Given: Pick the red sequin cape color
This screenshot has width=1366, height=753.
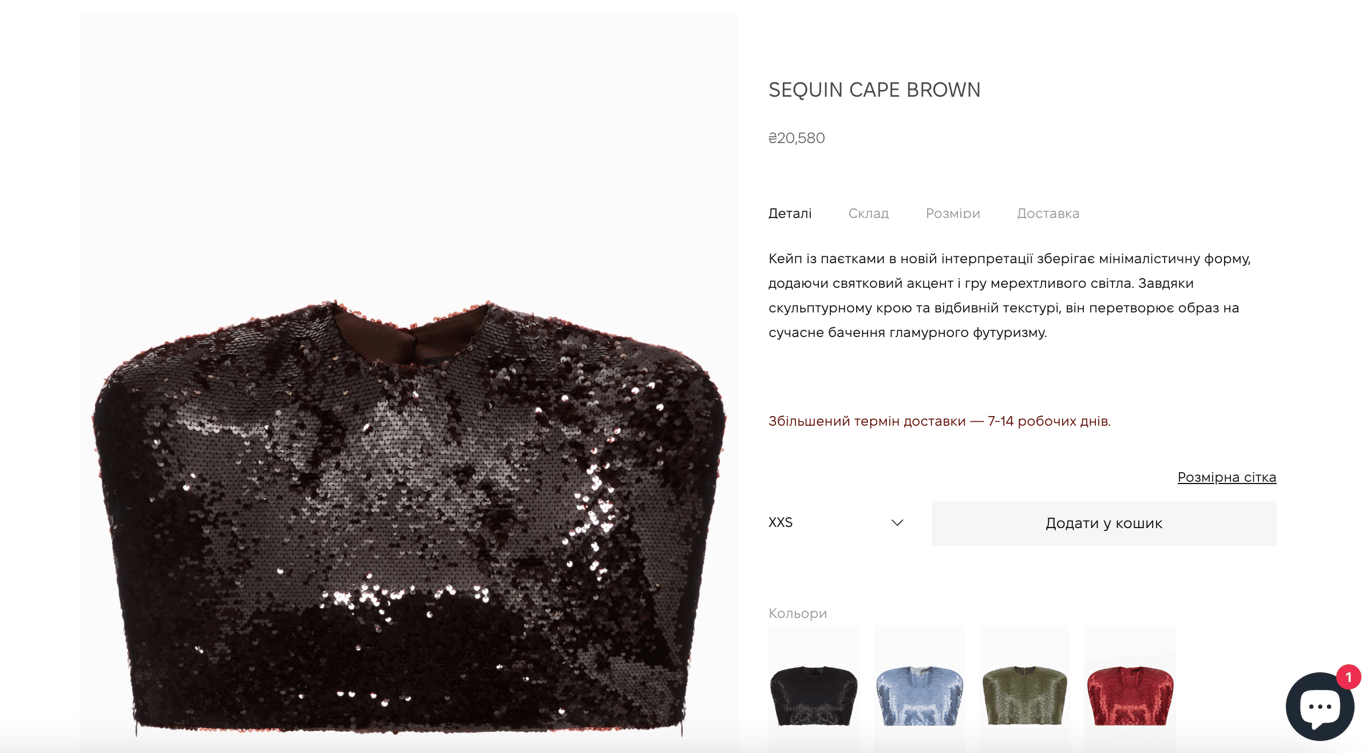Looking at the screenshot, I should click(x=1130, y=689).
